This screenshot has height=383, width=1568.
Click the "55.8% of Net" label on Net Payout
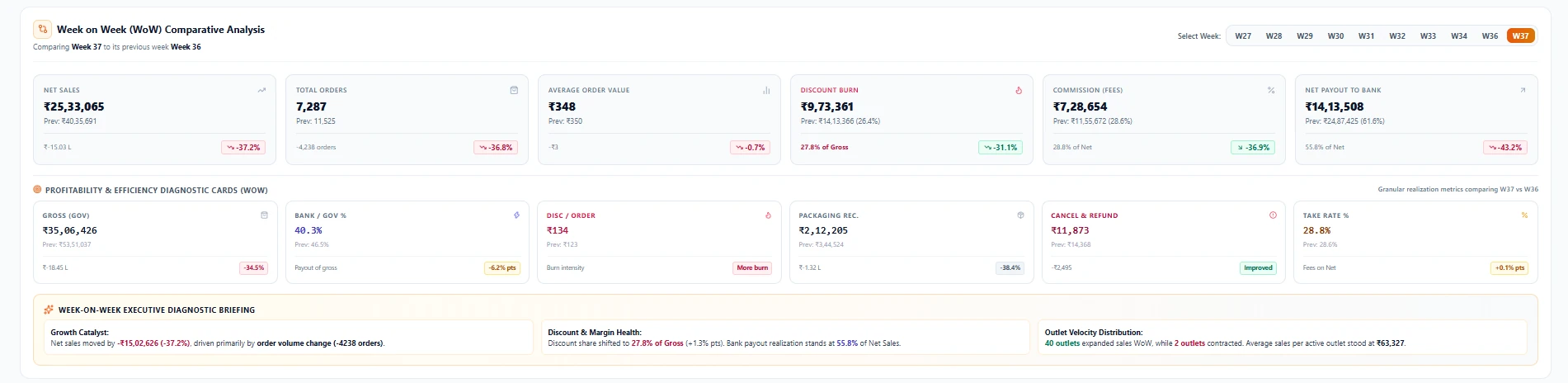[x=1325, y=147]
